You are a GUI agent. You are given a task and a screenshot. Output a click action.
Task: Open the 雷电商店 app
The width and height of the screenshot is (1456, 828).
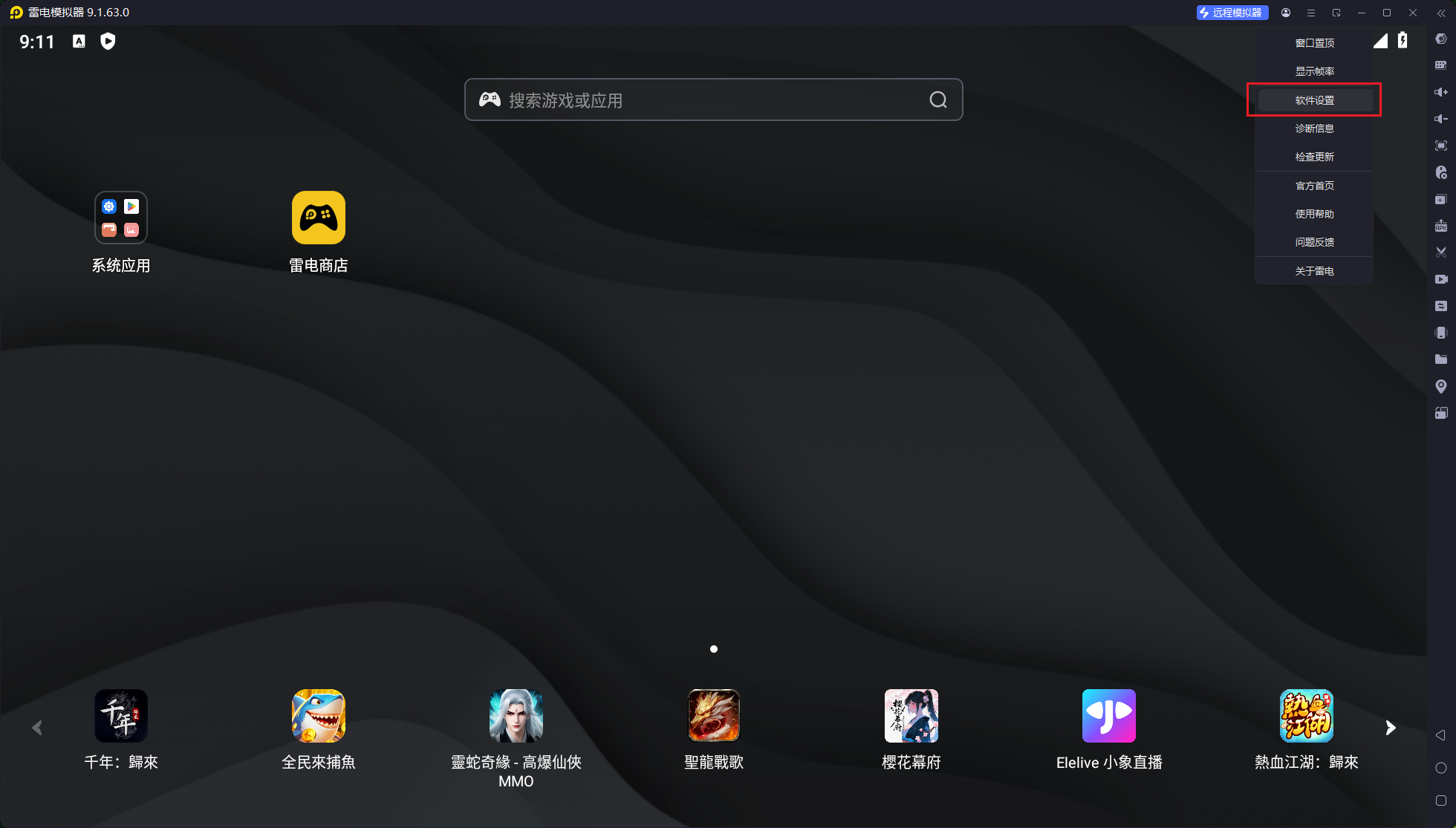tap(319, 218)
